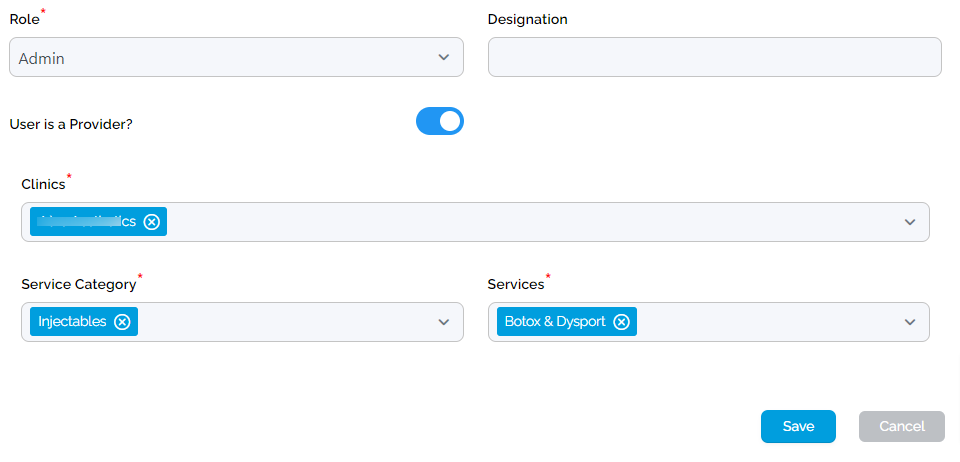960x462 pixels.
Task: Focus the Designation text field
Action: click(x=714, y=58)
